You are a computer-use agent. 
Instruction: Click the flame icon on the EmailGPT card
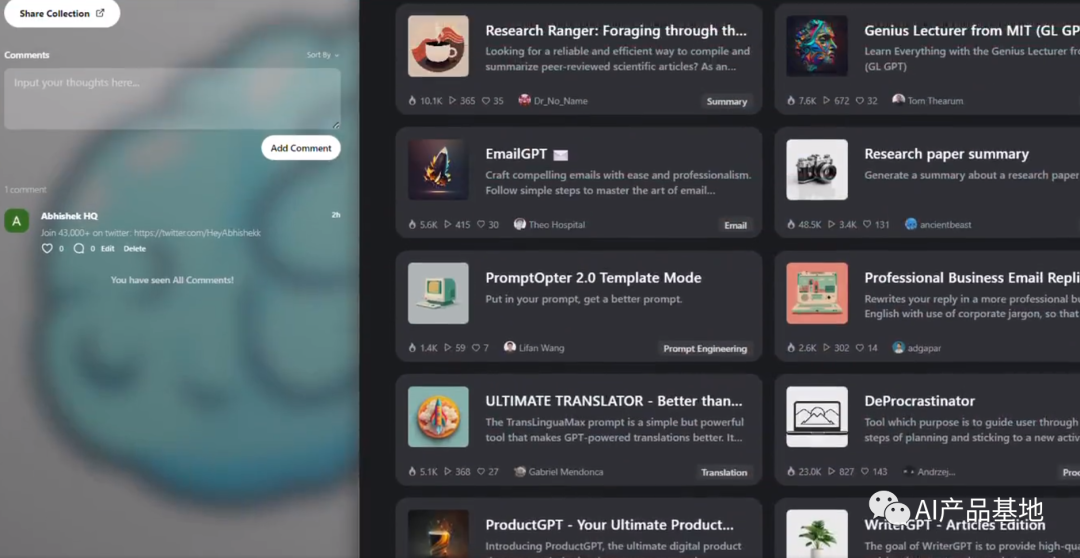click(412, 225)
